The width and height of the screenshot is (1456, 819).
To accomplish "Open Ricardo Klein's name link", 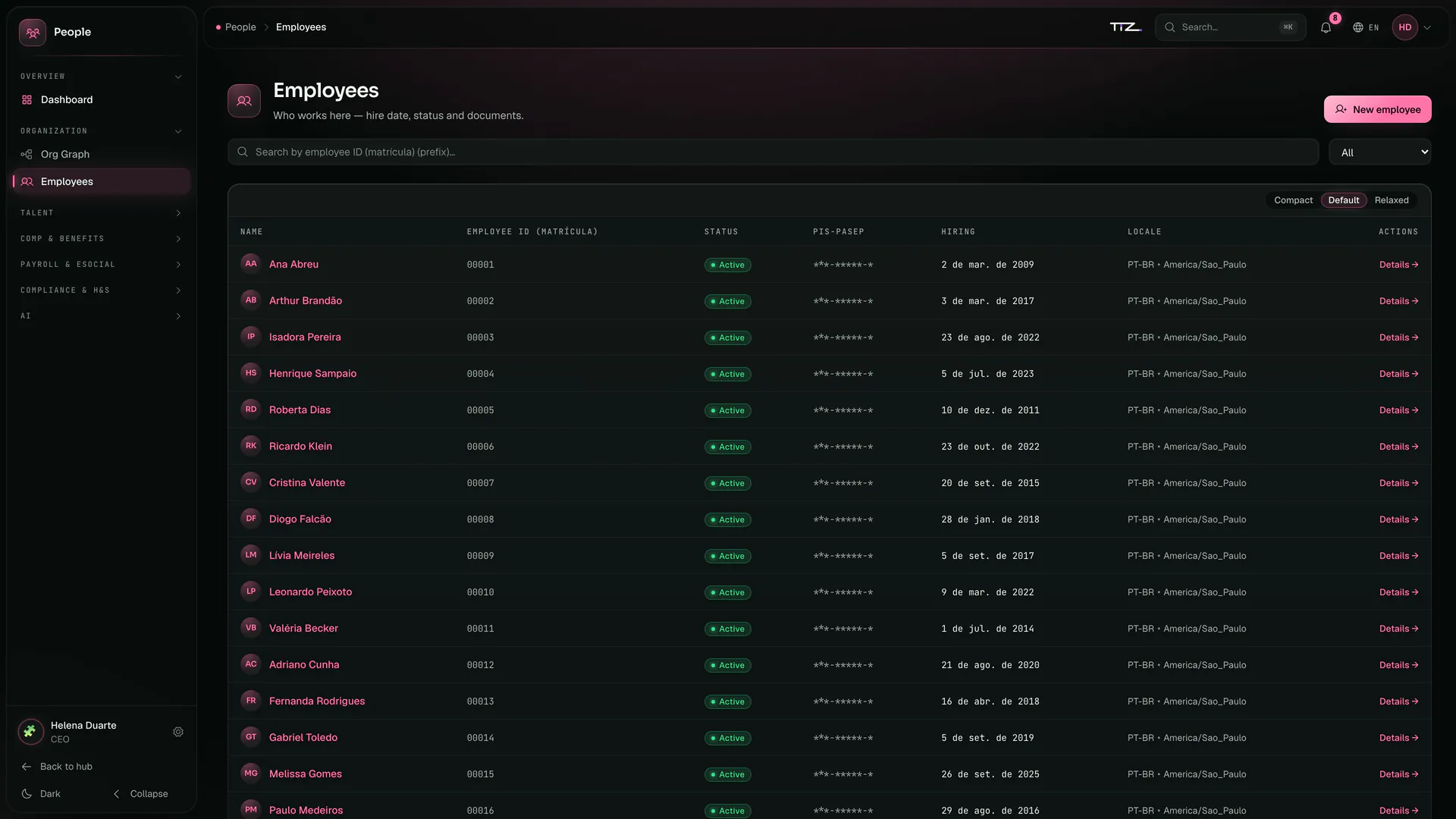I will 300,447.
